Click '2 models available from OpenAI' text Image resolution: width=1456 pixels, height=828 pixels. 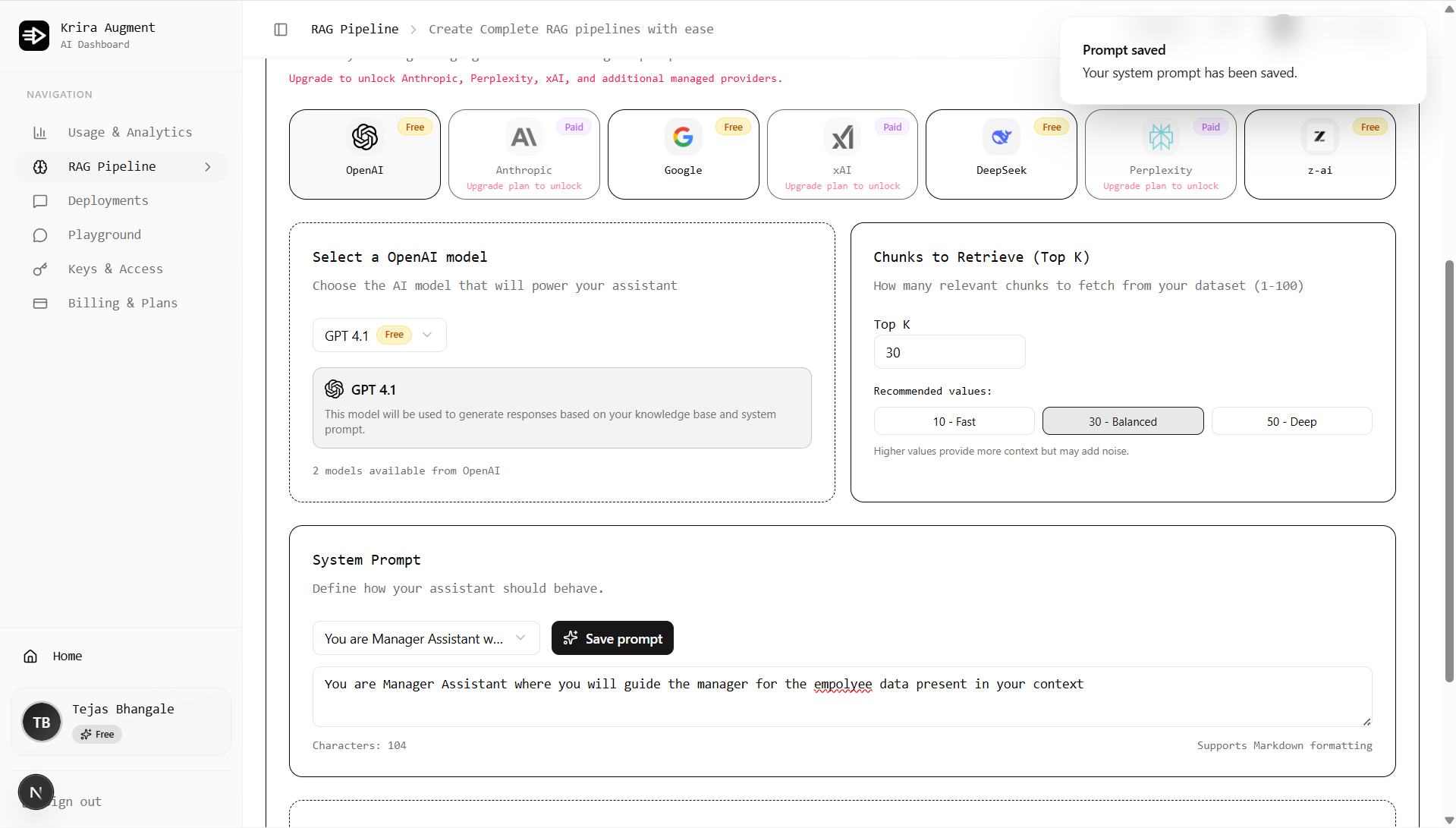point(407,471)
